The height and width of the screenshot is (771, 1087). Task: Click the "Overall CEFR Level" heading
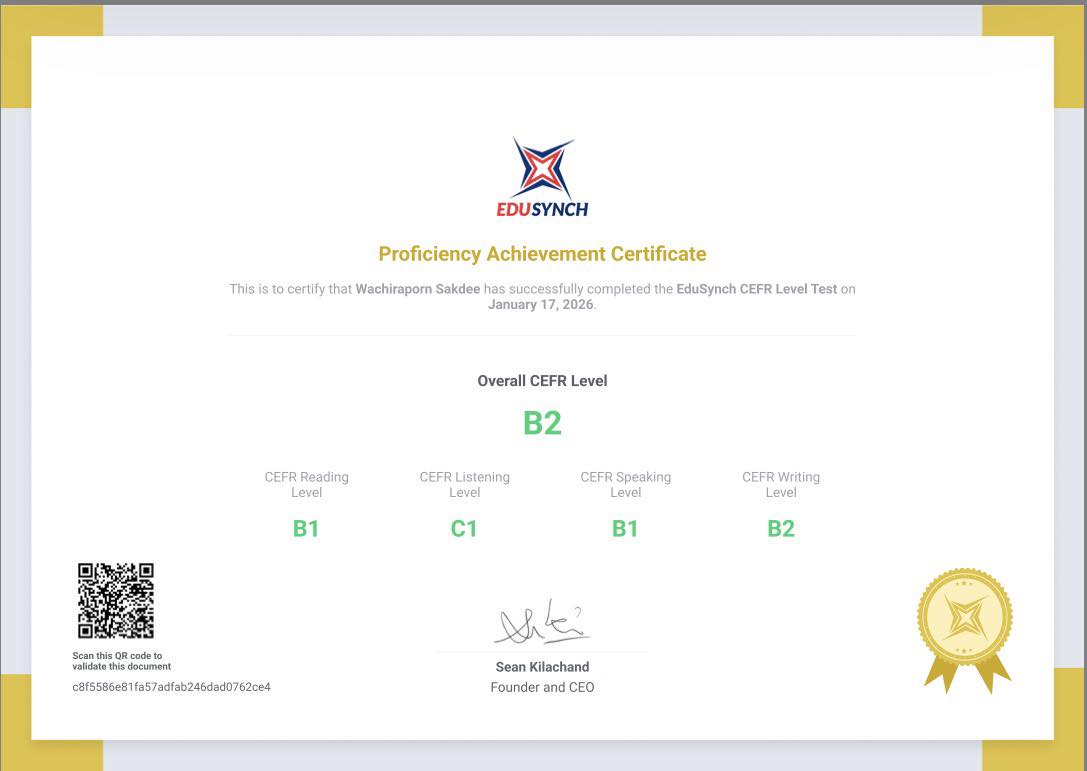click(542, 381)
